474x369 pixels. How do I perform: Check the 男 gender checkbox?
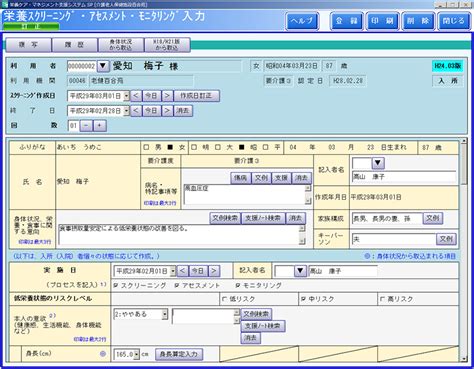tap(146, 147)
